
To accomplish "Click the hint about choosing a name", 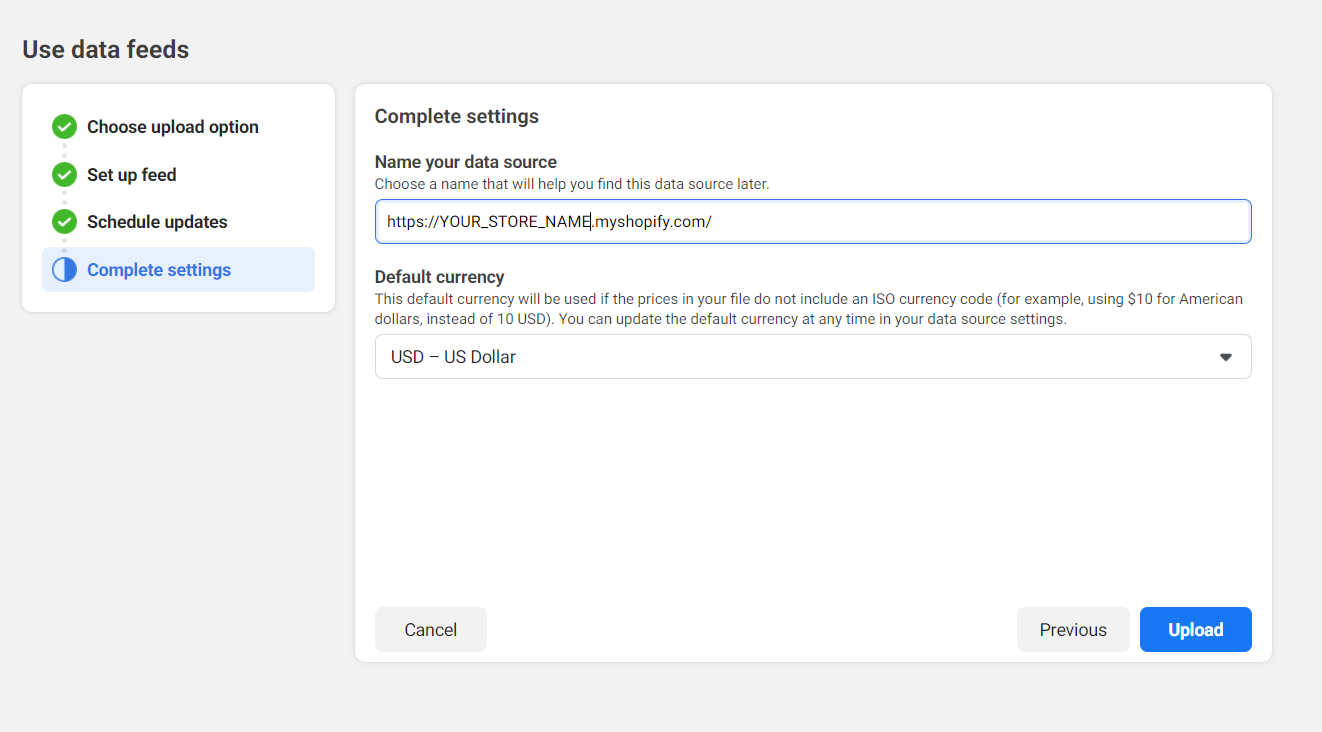I will pos(572,184).
